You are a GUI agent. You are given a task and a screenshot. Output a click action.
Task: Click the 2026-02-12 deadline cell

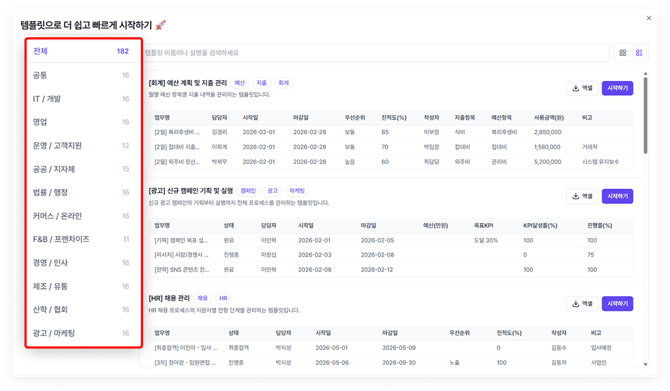coord(377,270)
